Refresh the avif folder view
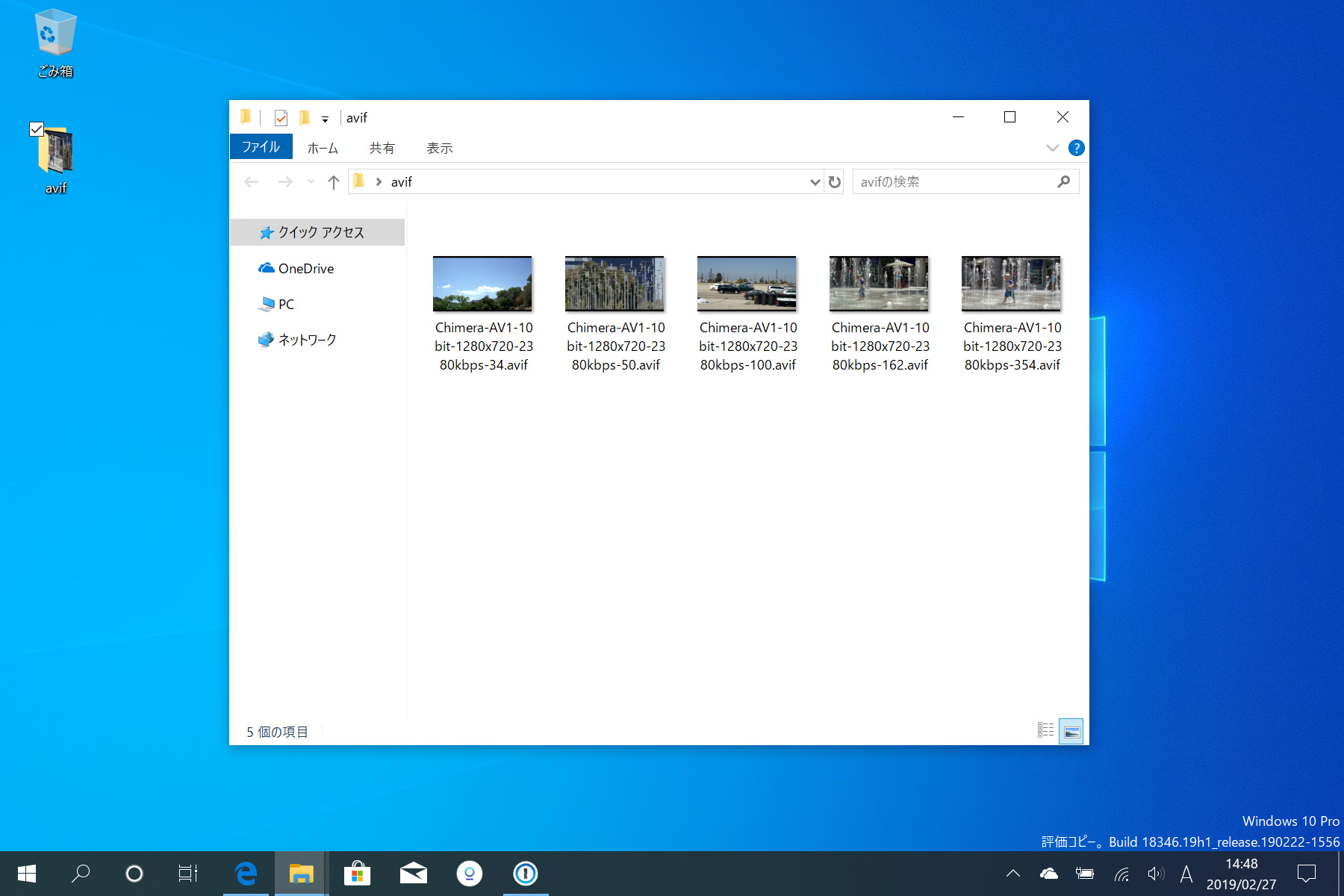 coord(834,181)
